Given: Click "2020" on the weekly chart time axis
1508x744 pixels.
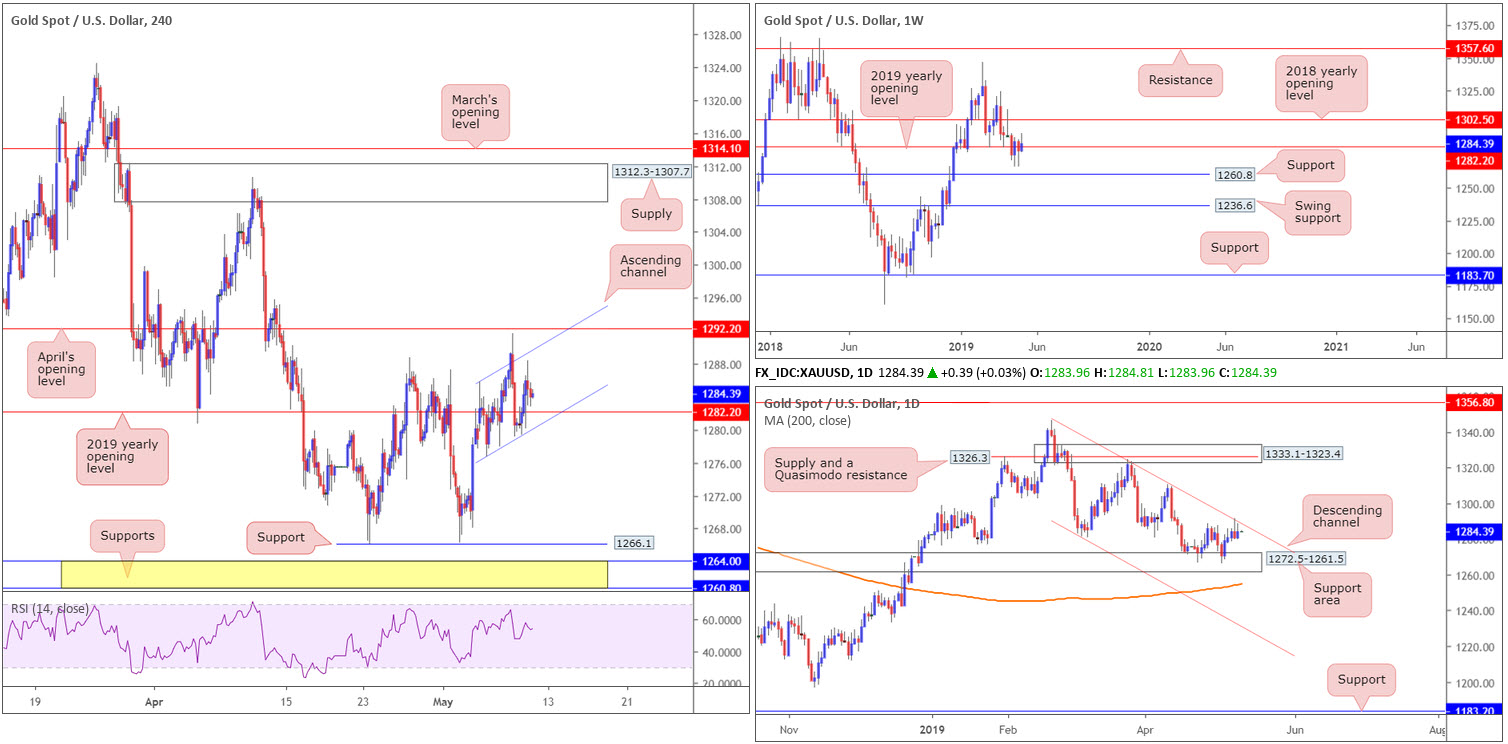Looking at the screenshot, I should coord(1149,346).
